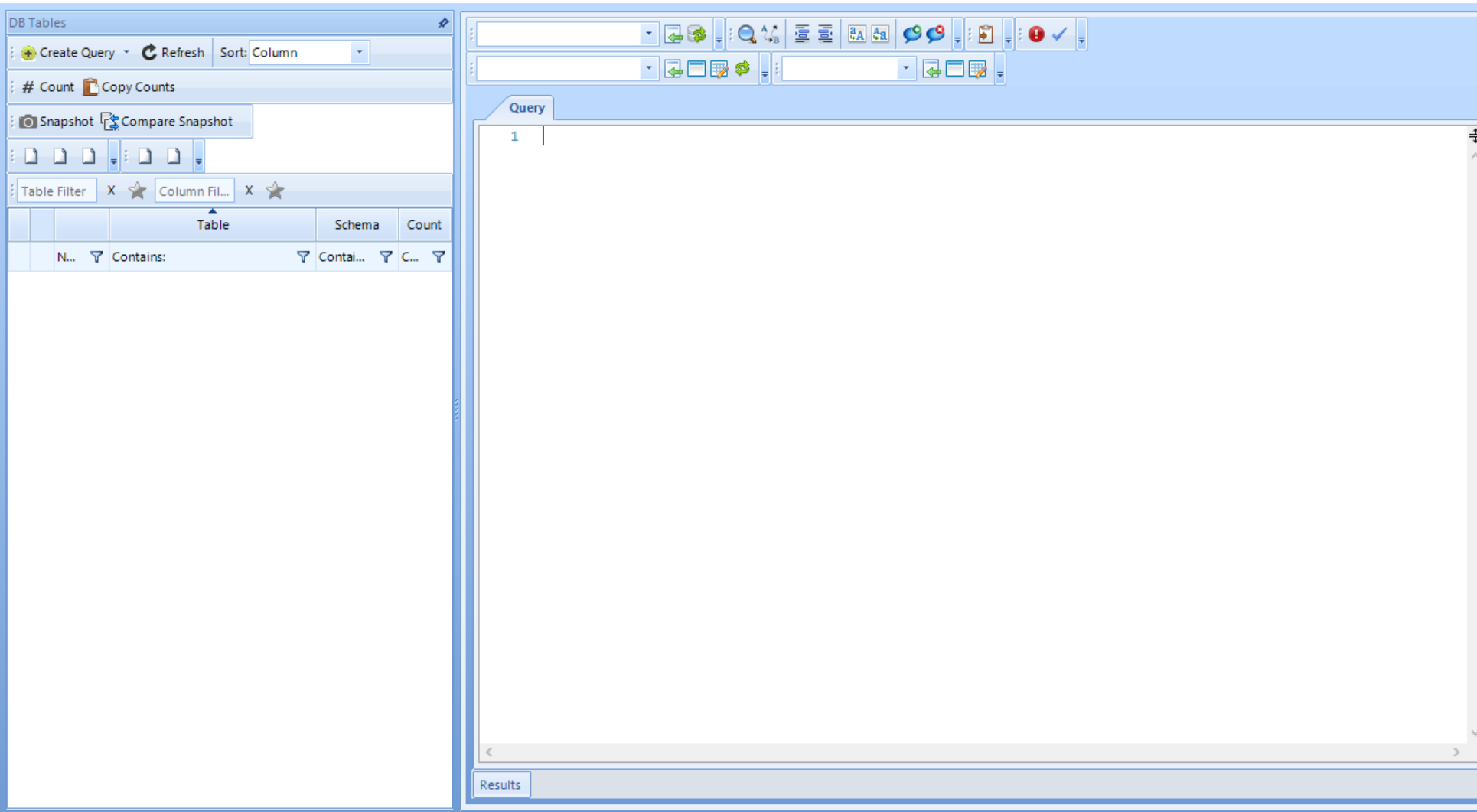
Task: Pin the DB Tables panel
Action: tap(443, 23)
